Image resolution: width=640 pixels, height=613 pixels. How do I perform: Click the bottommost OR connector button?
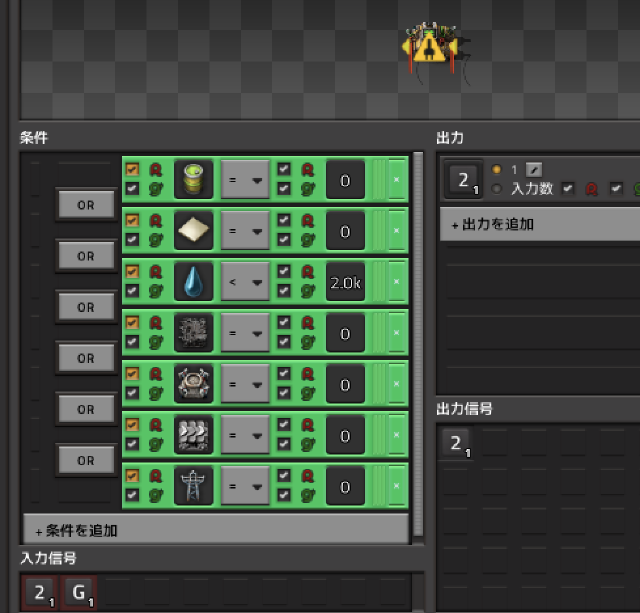coord(85,460)
